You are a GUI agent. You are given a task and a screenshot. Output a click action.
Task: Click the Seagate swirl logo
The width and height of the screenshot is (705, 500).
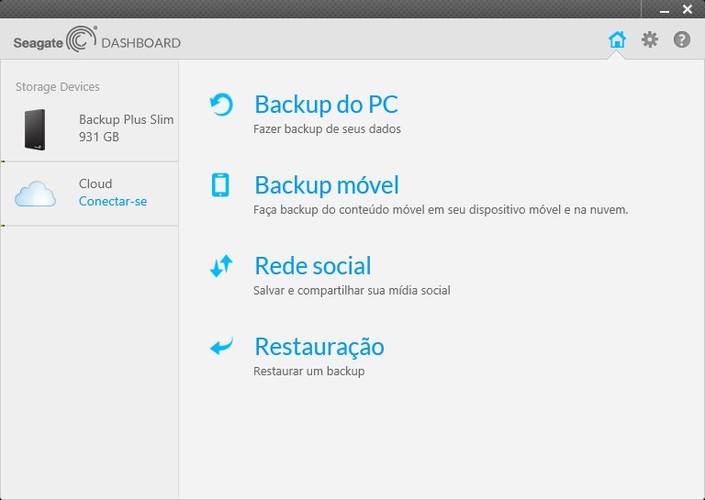(81, 39)
